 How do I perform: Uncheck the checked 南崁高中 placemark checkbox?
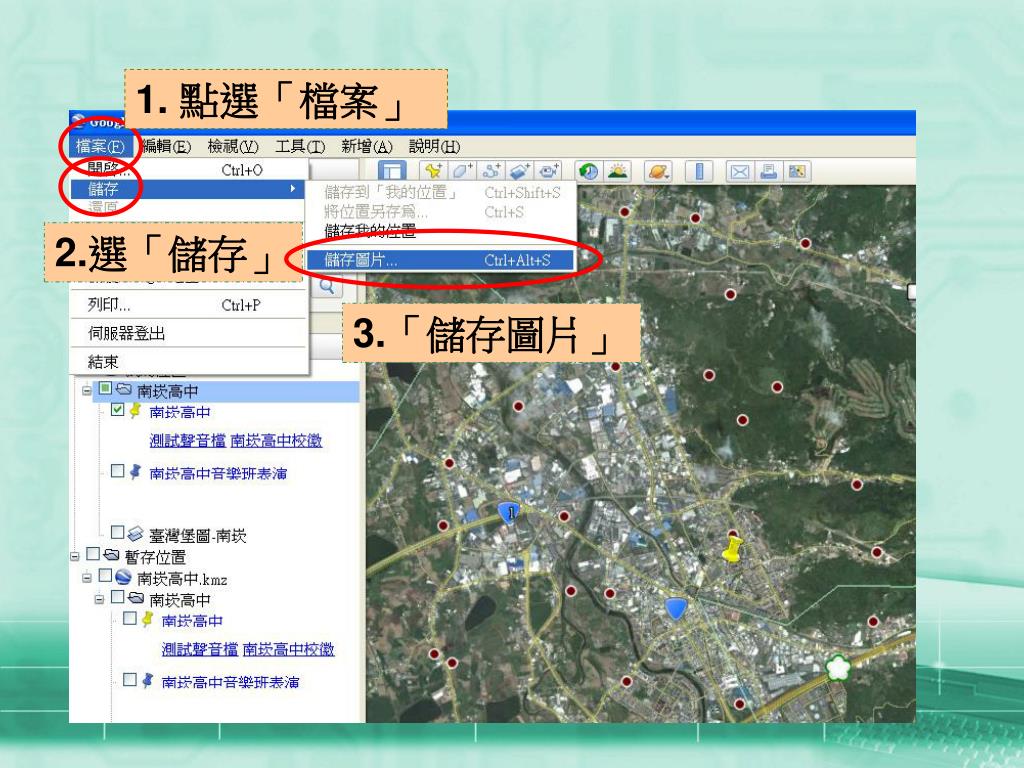pos(118,409)
